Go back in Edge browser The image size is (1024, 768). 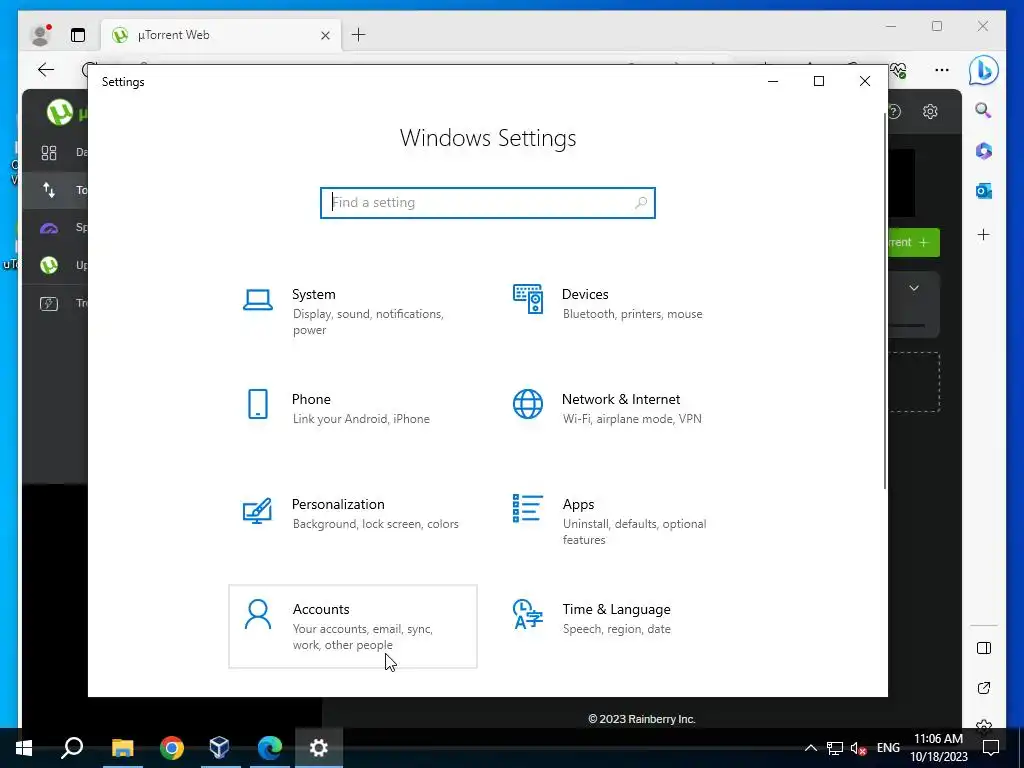click(46, 70)
